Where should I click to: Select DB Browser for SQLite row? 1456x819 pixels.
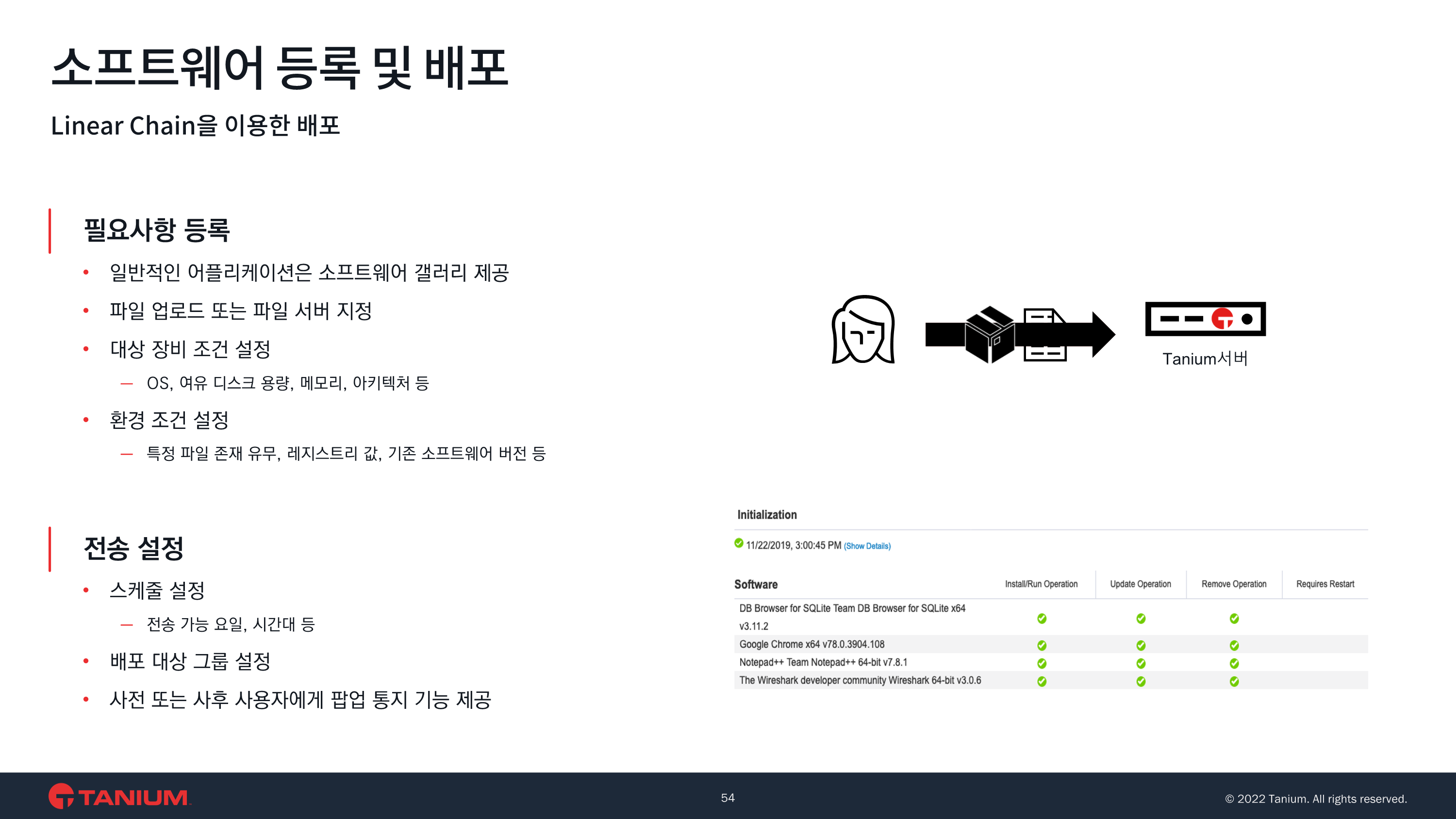tap(852, 609)
